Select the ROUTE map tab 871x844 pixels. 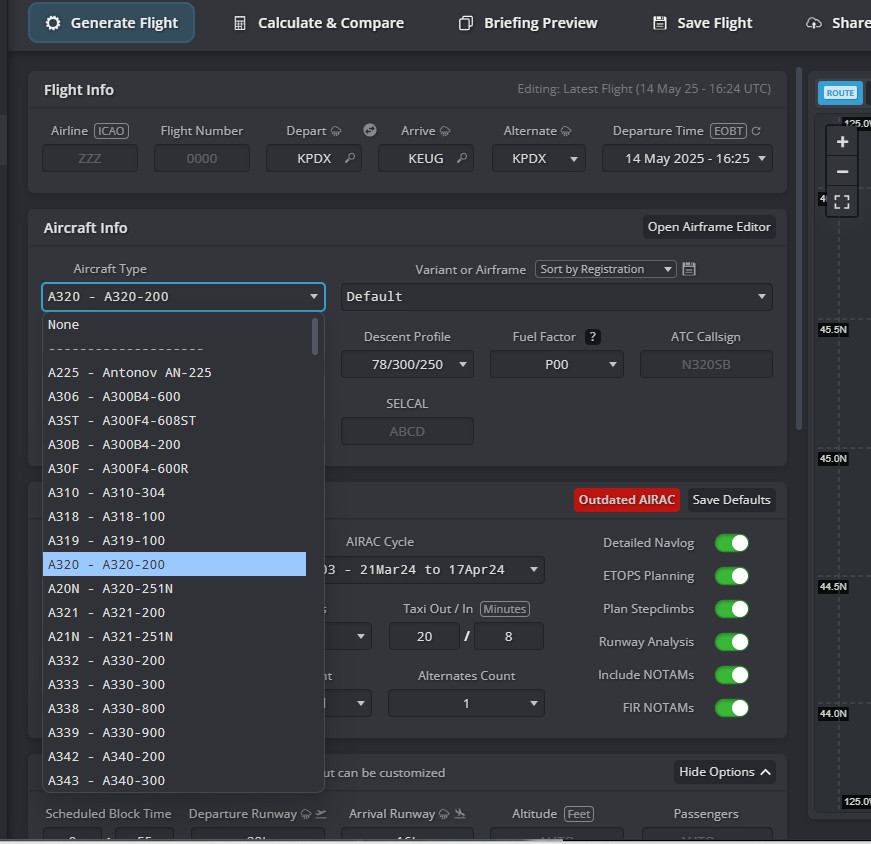tap(840, 93)
